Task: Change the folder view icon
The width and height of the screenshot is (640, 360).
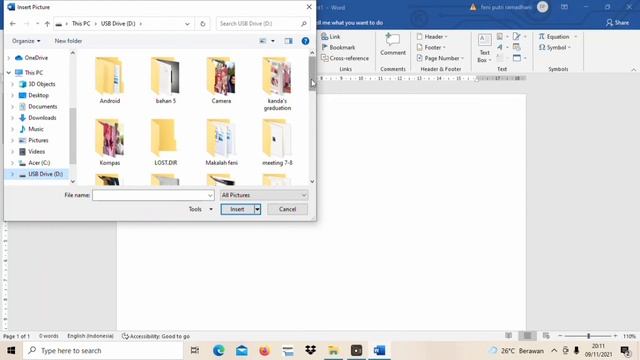Action: (x=263, y=41)
